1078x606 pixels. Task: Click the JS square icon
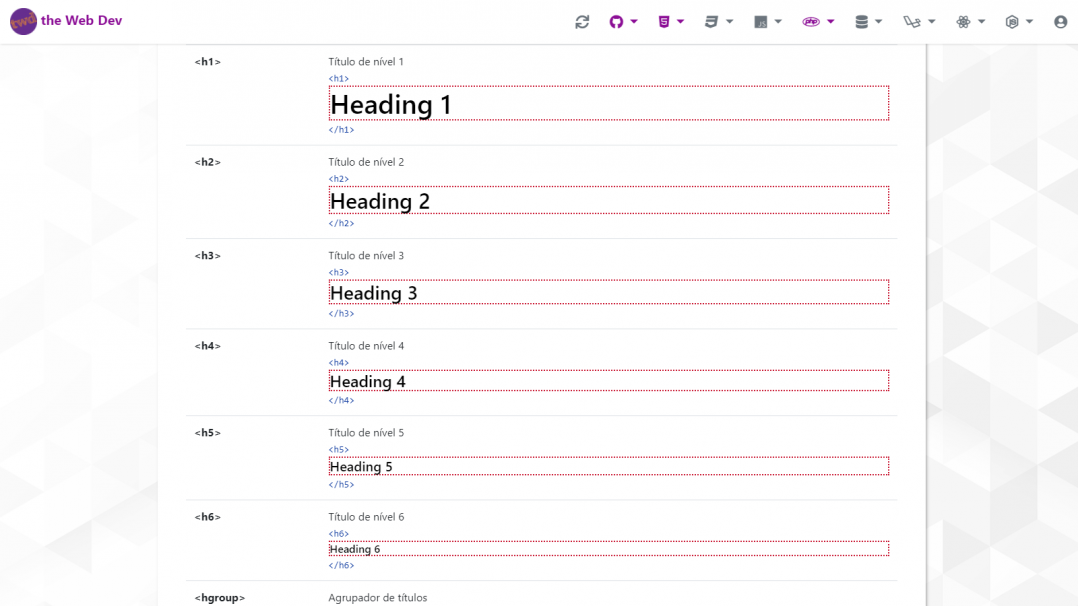pos(761,22)
